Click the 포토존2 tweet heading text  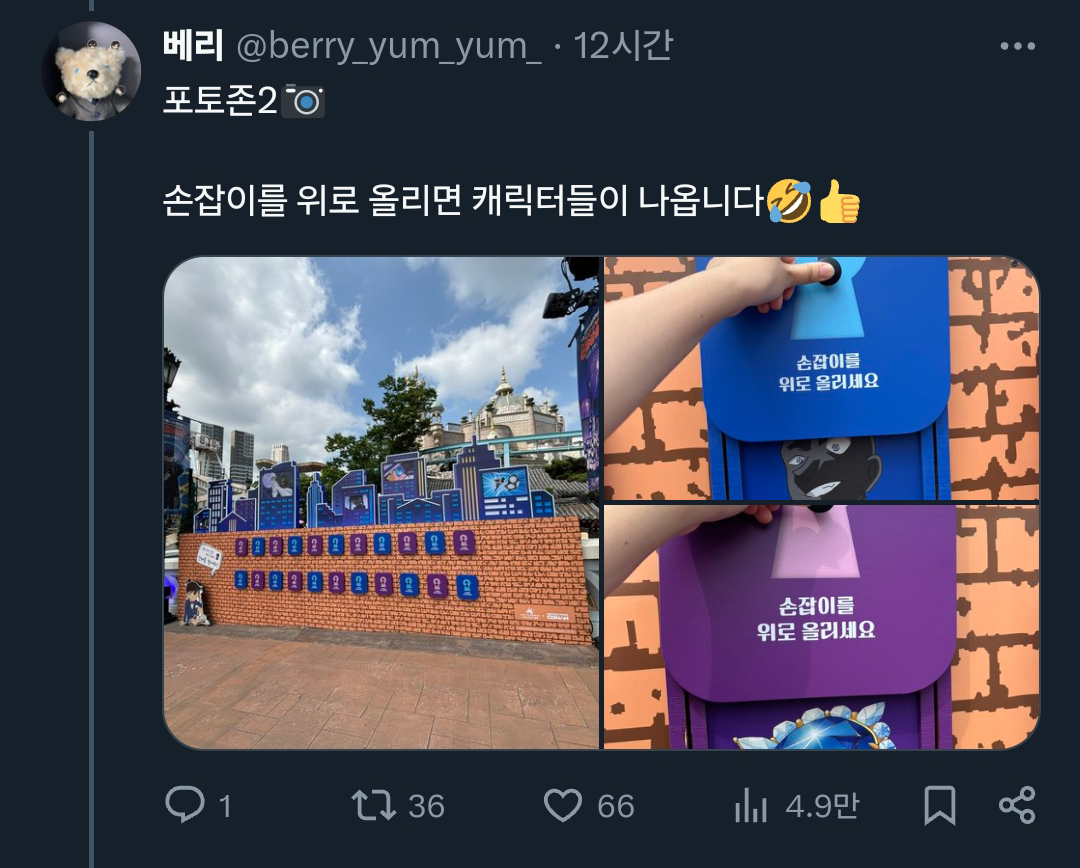(220, 101)
